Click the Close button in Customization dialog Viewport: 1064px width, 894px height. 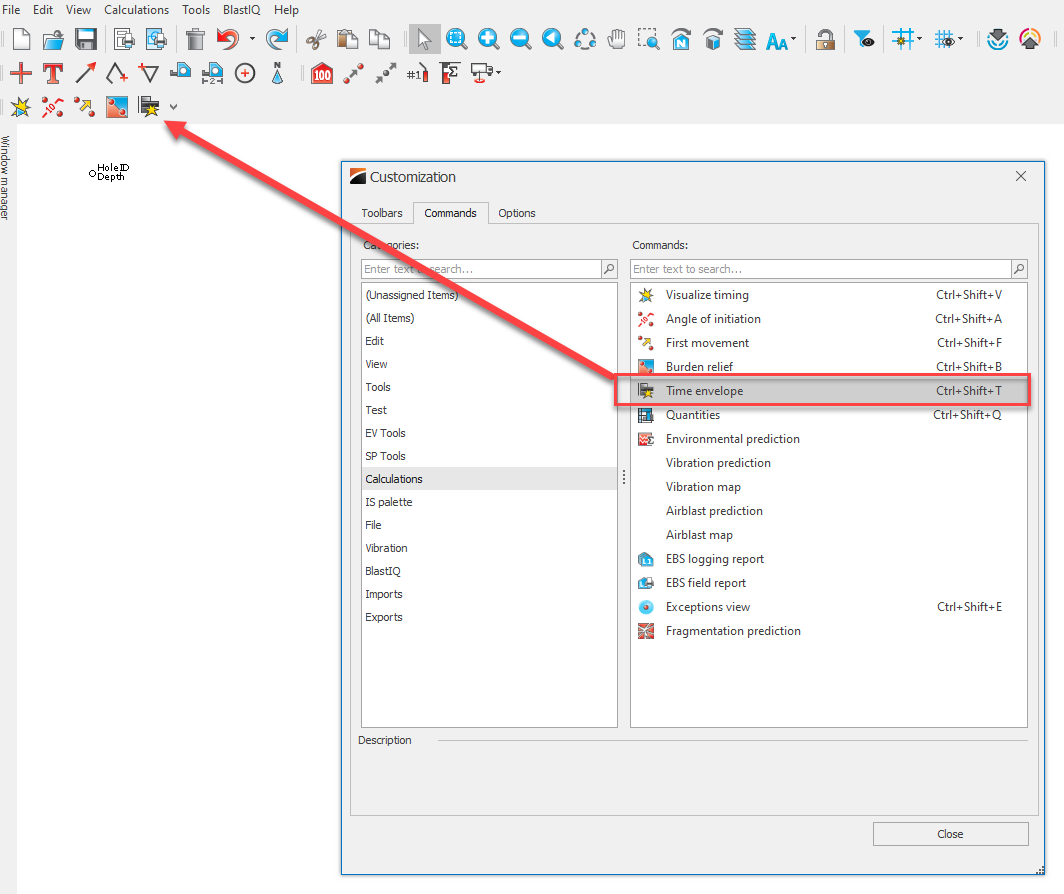point(950,834)
